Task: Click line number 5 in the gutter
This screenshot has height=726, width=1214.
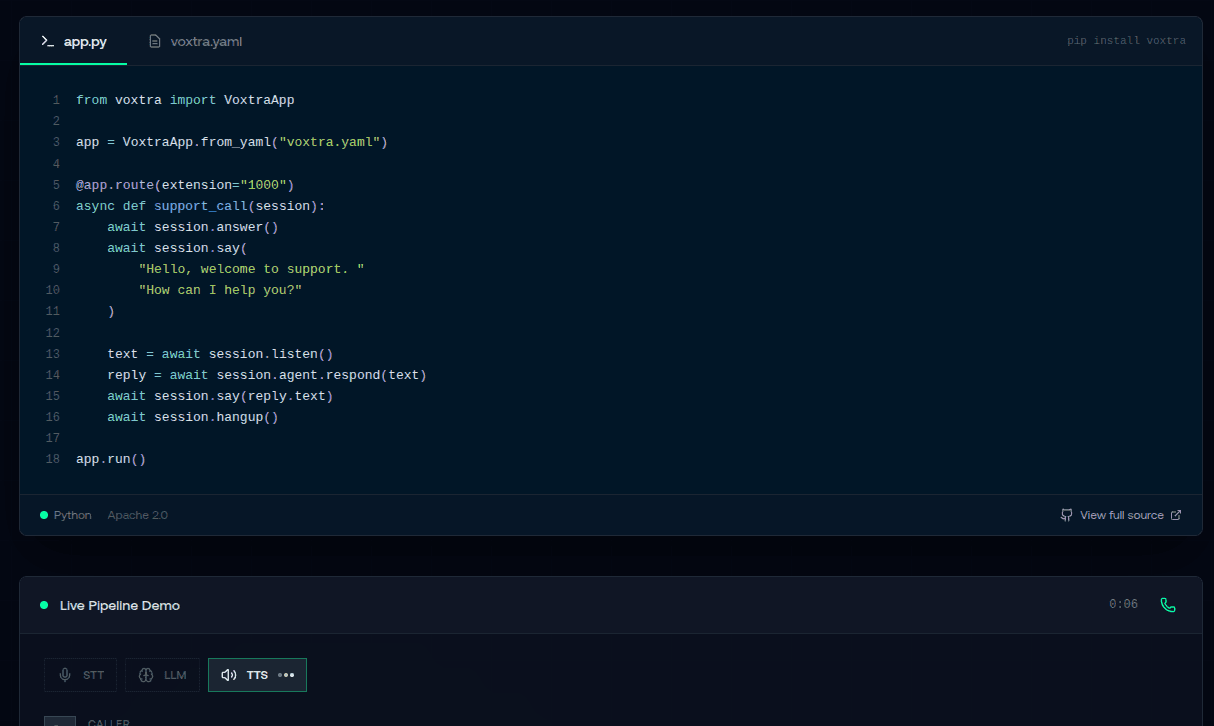Action: 57,185
